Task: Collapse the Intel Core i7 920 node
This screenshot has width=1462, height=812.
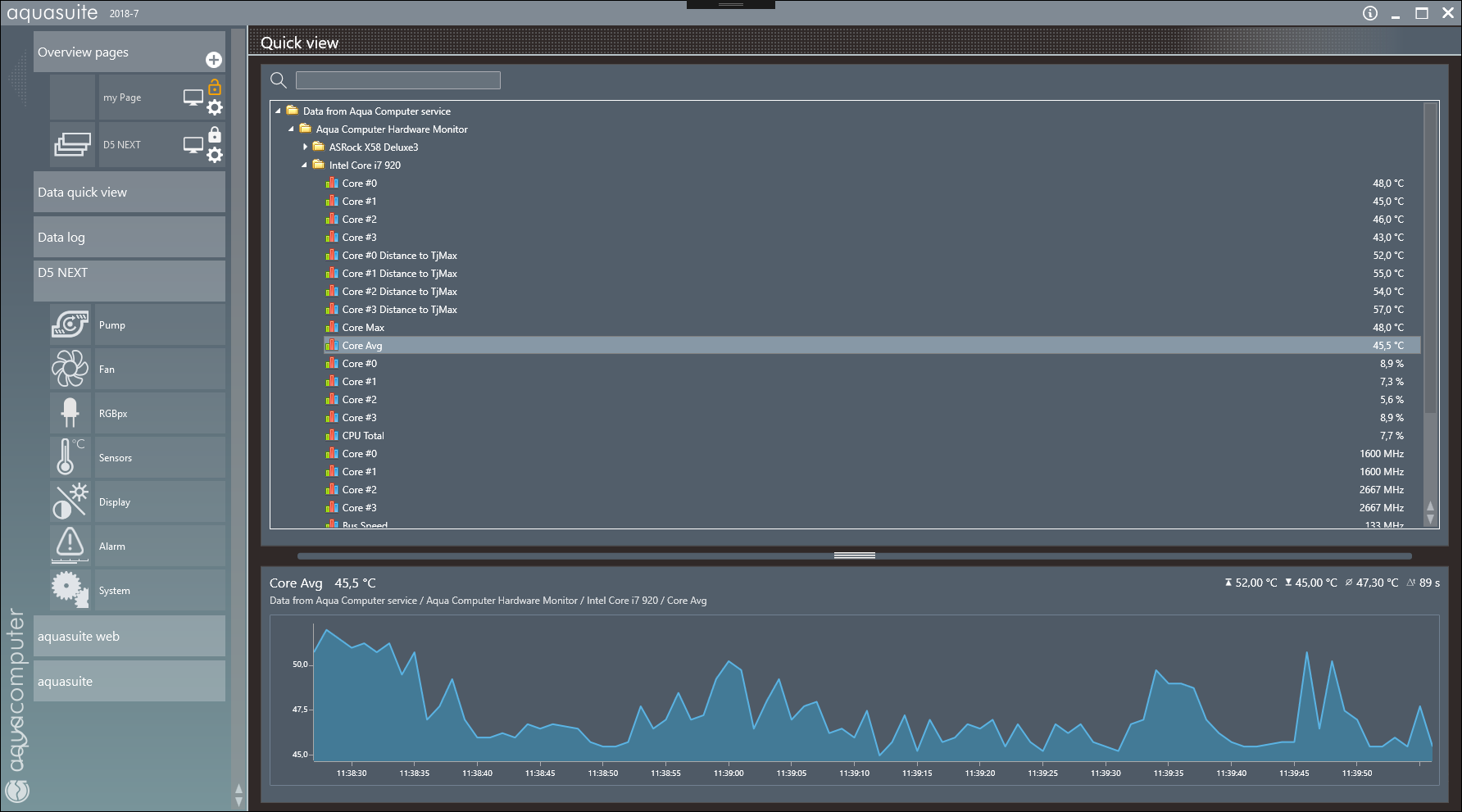Action: pos(305,165)
